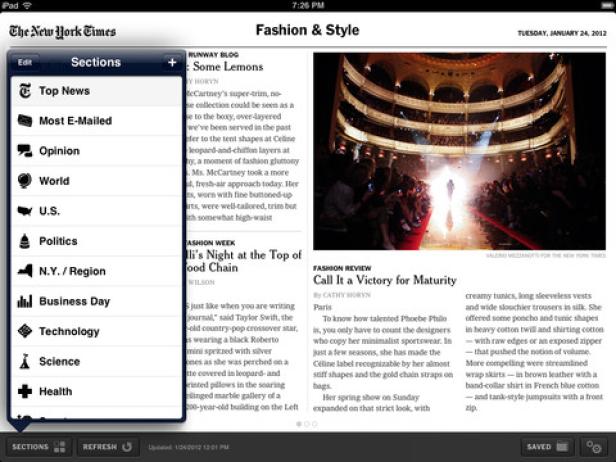Screen dimensions: 616x462
Task: Tap the Top News section icon
Action: point(25,91)
